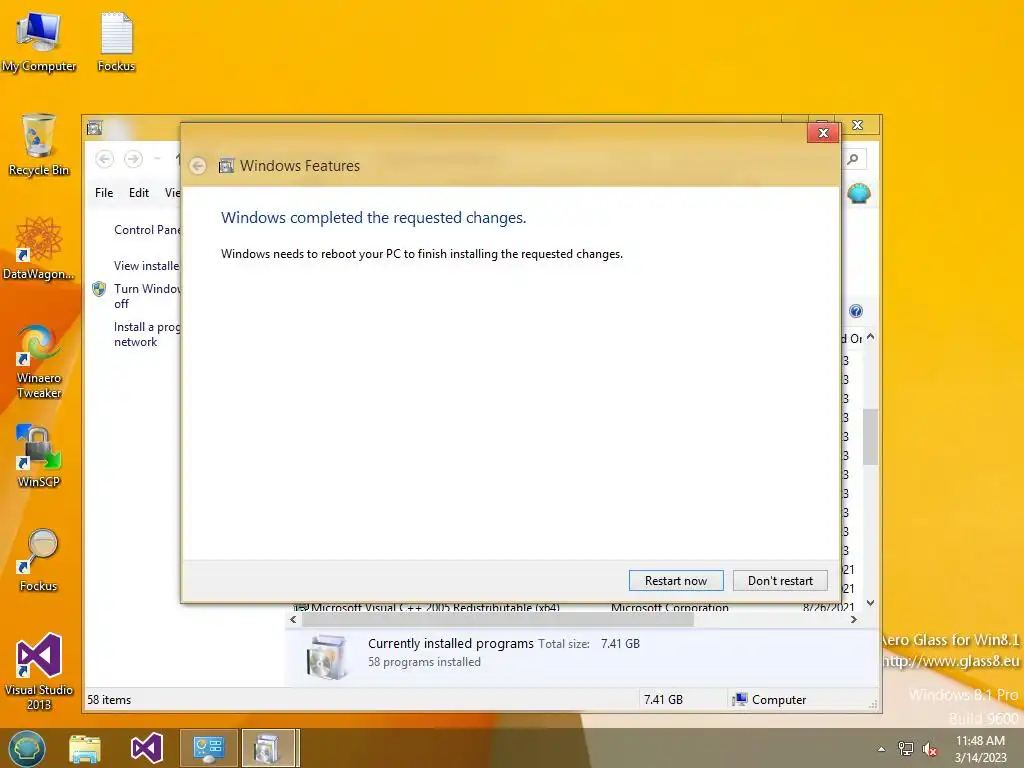Close the Windows Features dialog
Screen dimensions: 1024x768
823,133
